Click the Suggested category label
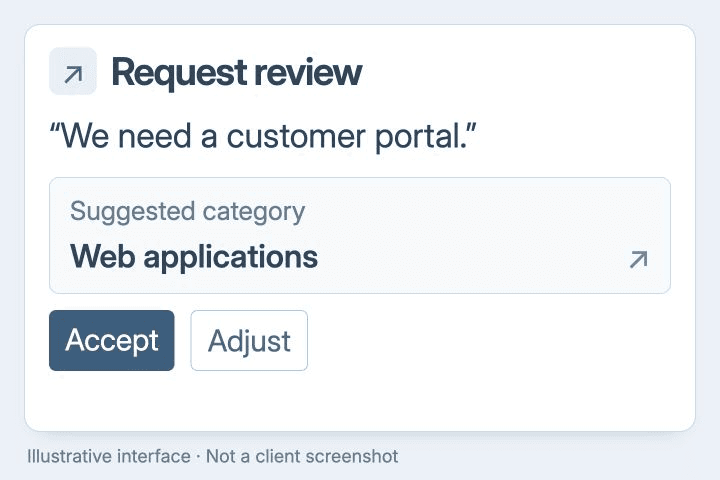Viewport: 720px width, 480px height. coord(187,212)
